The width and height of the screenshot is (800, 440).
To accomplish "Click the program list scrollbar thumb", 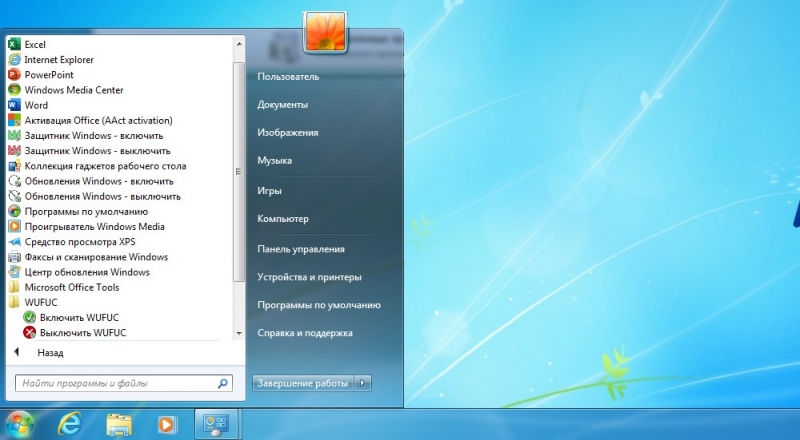I will tap(238, 172).
